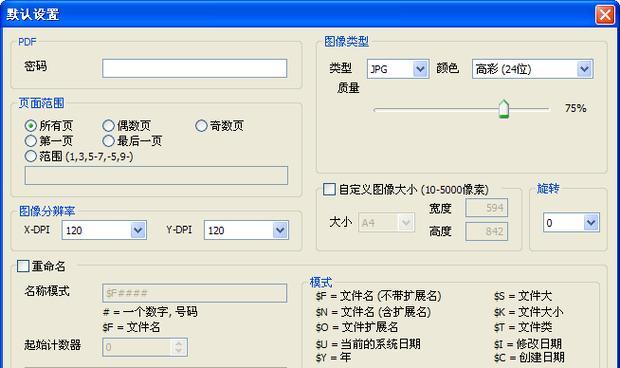Click the text $C = 创建日期
Image resolution: width=620 pixels, height=368 pixels.
[x=529, y=357]
